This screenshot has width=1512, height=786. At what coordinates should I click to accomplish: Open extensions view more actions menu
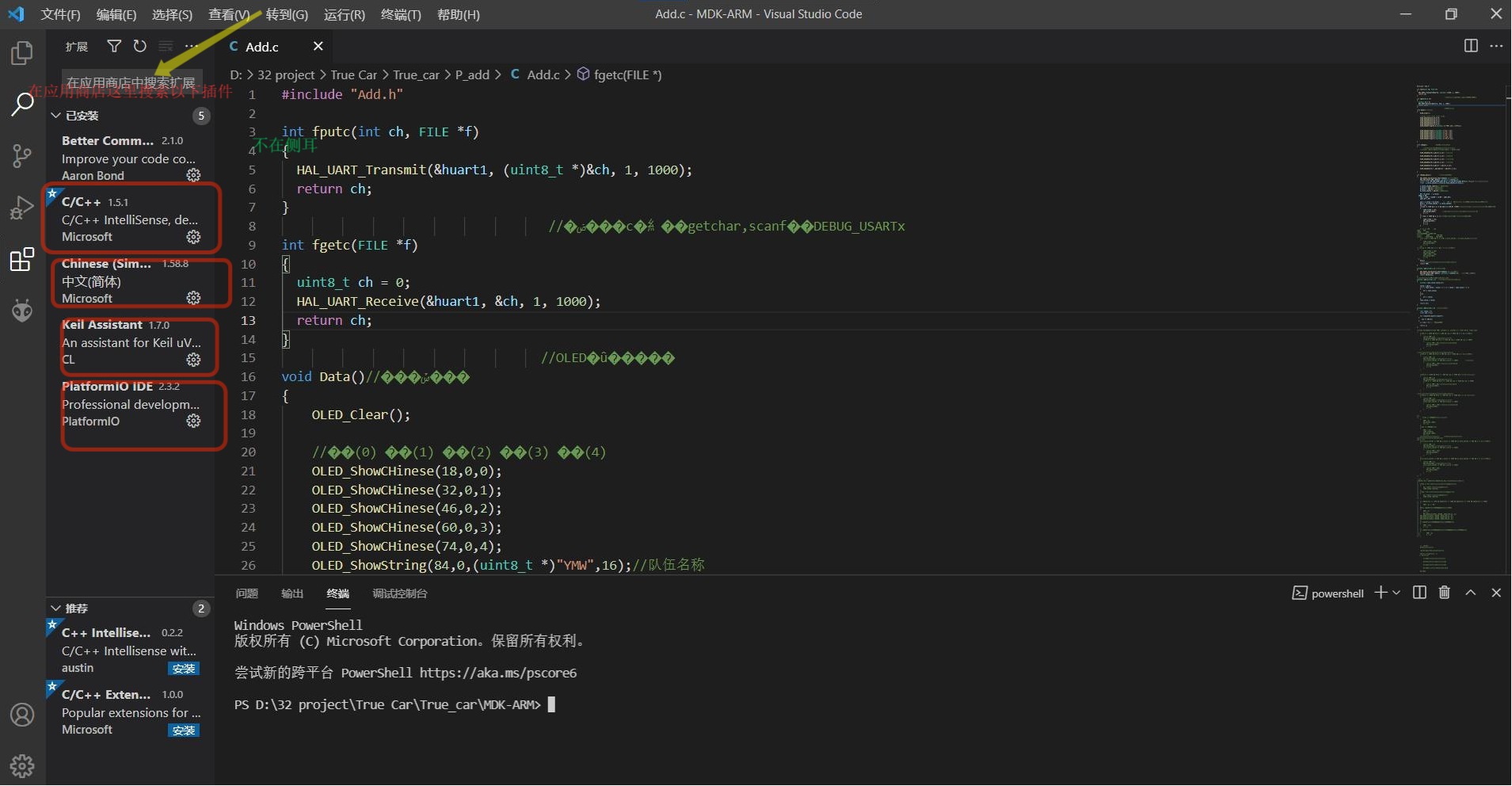click(x=192, y=47)
